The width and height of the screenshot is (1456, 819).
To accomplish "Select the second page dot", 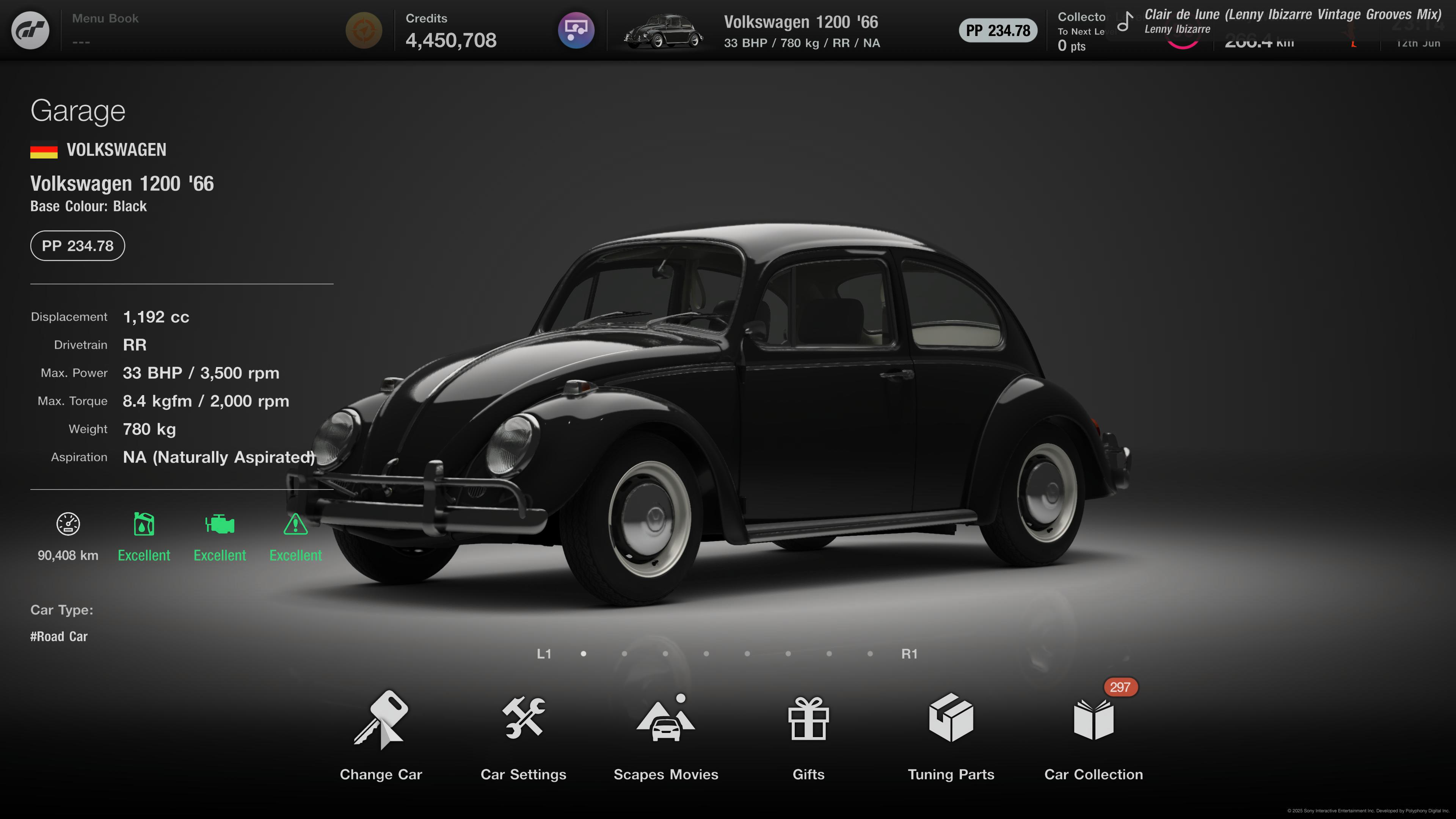I will pyautogui.click(x=624, y=654).
